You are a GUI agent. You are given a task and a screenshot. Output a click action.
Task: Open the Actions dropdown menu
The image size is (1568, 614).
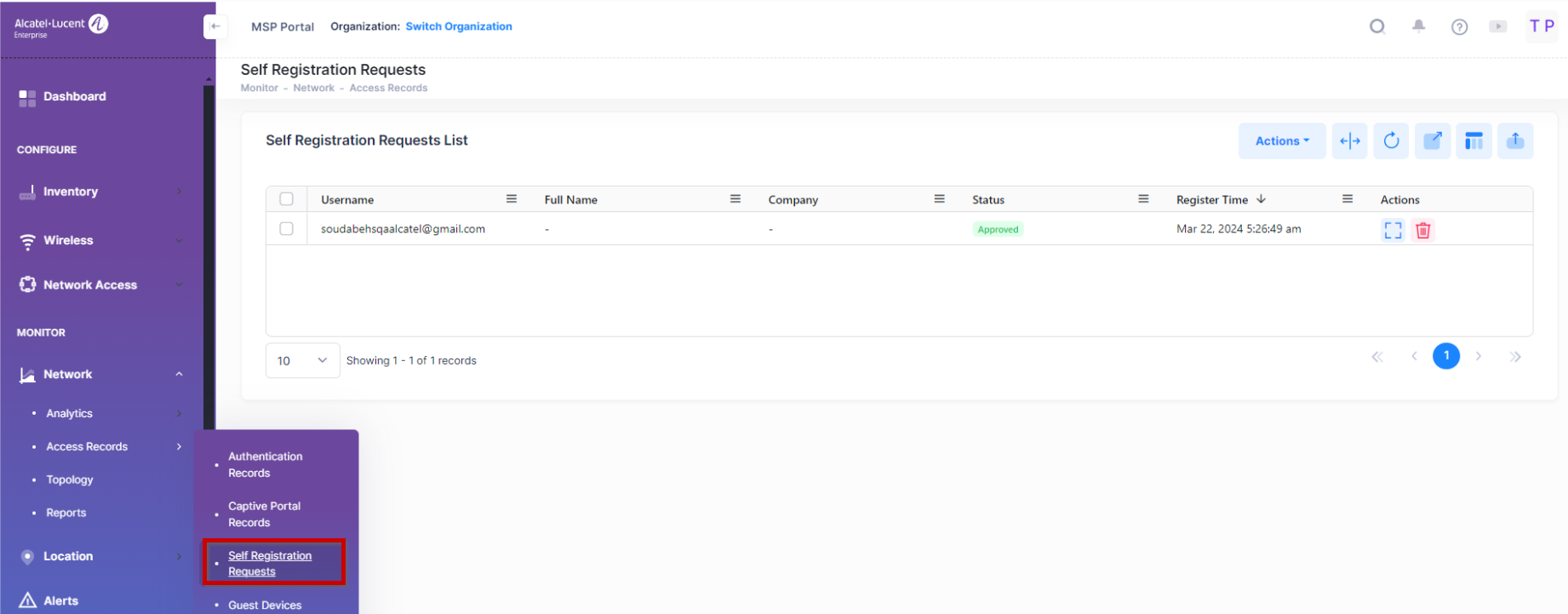(x=1281, y=141)
